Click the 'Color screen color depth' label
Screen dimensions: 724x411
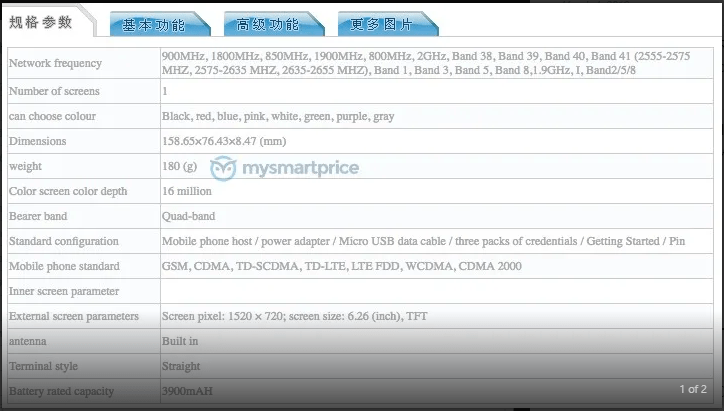68,191
